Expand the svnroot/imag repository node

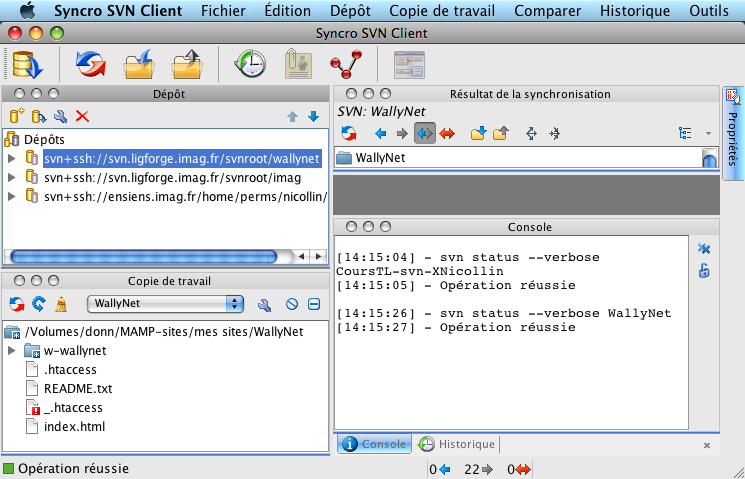12,177
